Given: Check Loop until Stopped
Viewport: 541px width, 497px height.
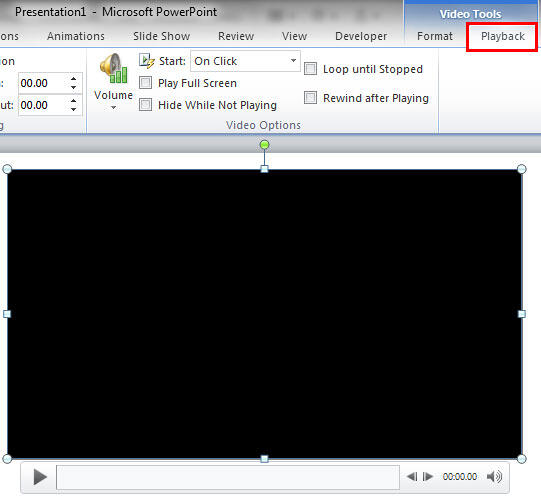Looking at the screenshot, I should 310,68.
